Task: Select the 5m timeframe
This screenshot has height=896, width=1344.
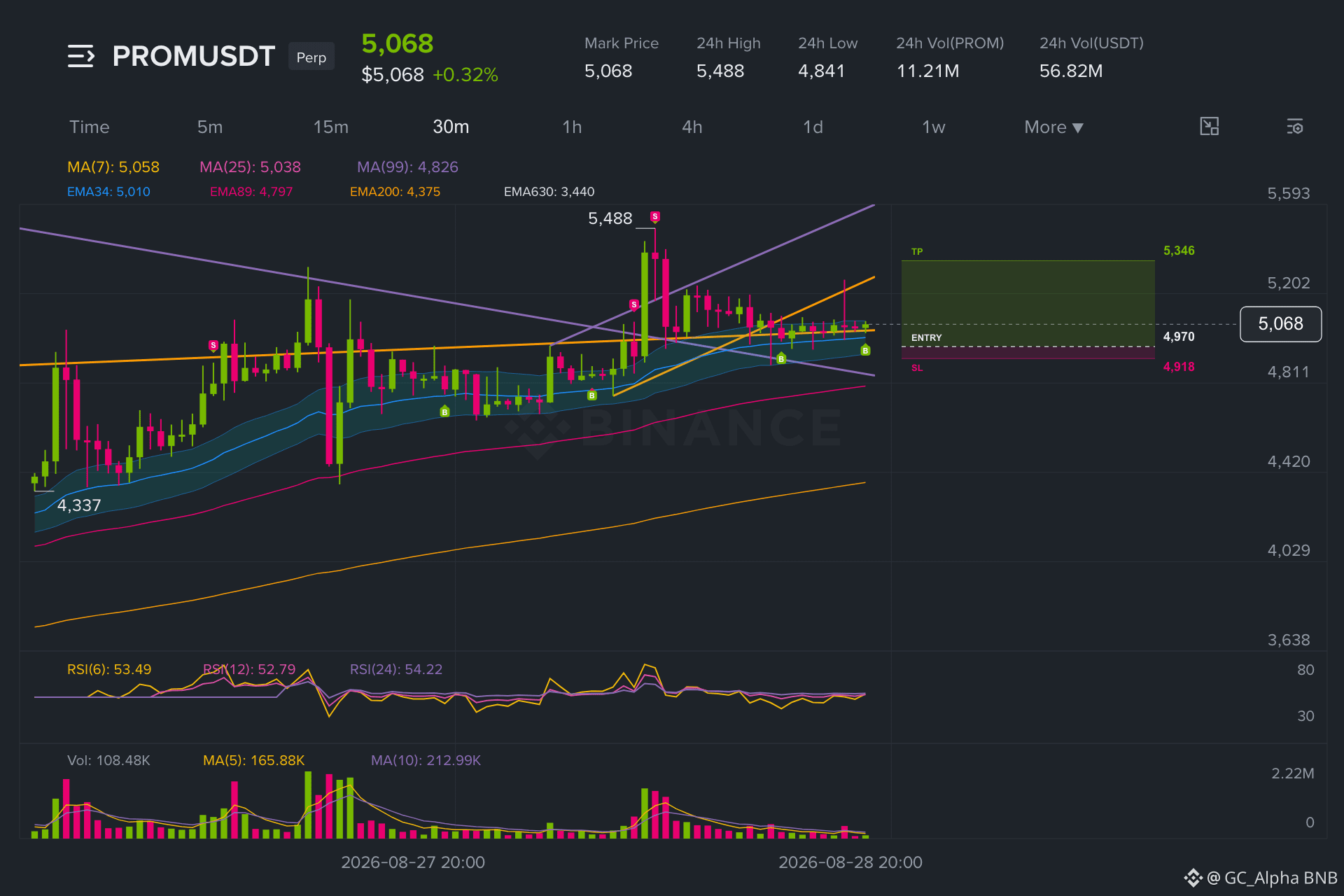Action: pyautogui.click(x=210, y=127)
